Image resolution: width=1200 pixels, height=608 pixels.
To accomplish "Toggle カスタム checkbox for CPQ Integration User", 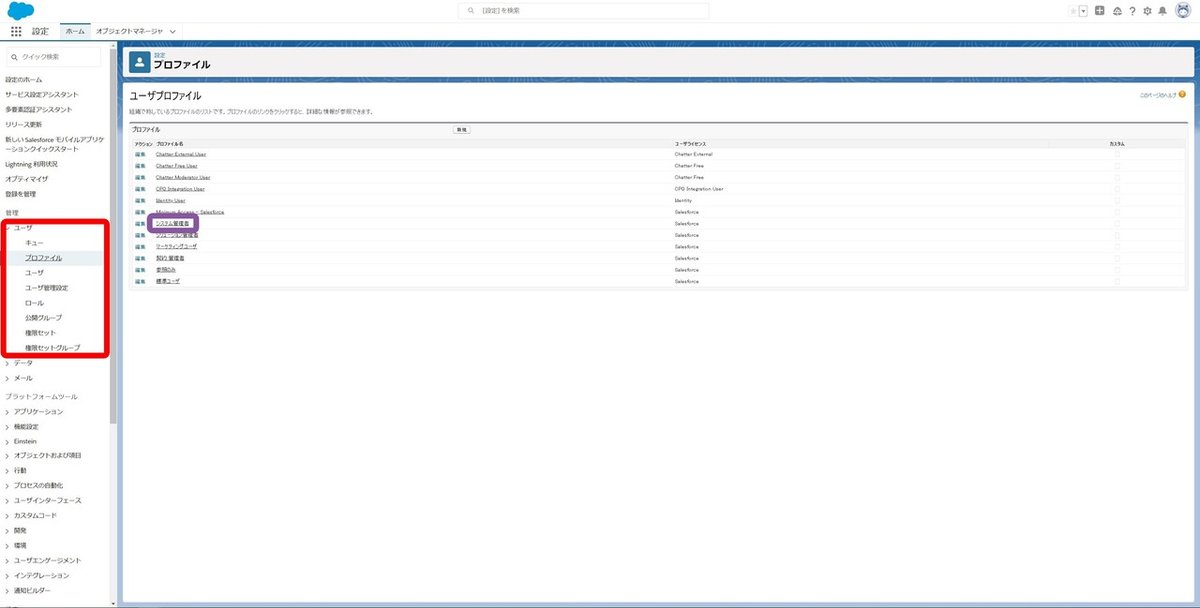I will tap(1117, 188).
